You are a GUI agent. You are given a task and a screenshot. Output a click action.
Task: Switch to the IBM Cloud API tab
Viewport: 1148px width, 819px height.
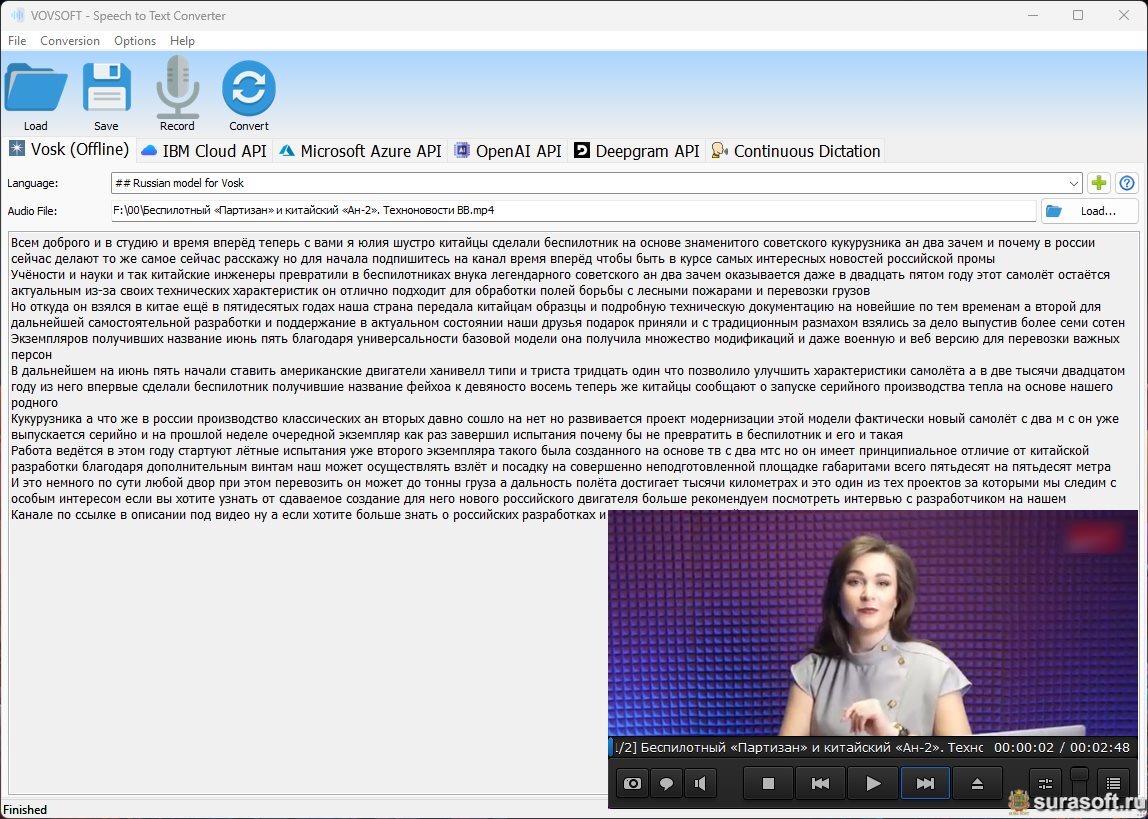pos(204,151)
